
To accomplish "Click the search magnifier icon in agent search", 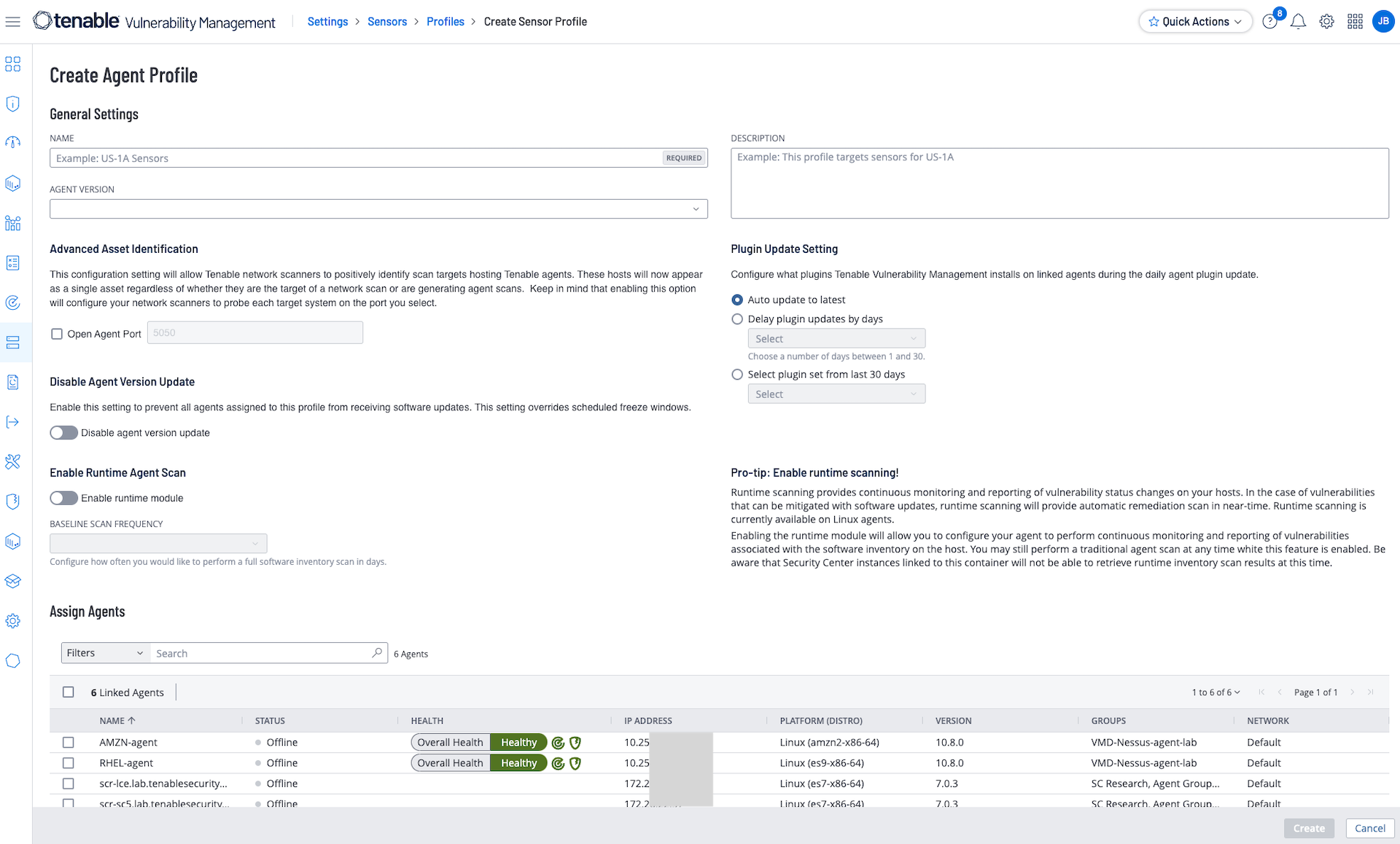I will click(377, 652).
